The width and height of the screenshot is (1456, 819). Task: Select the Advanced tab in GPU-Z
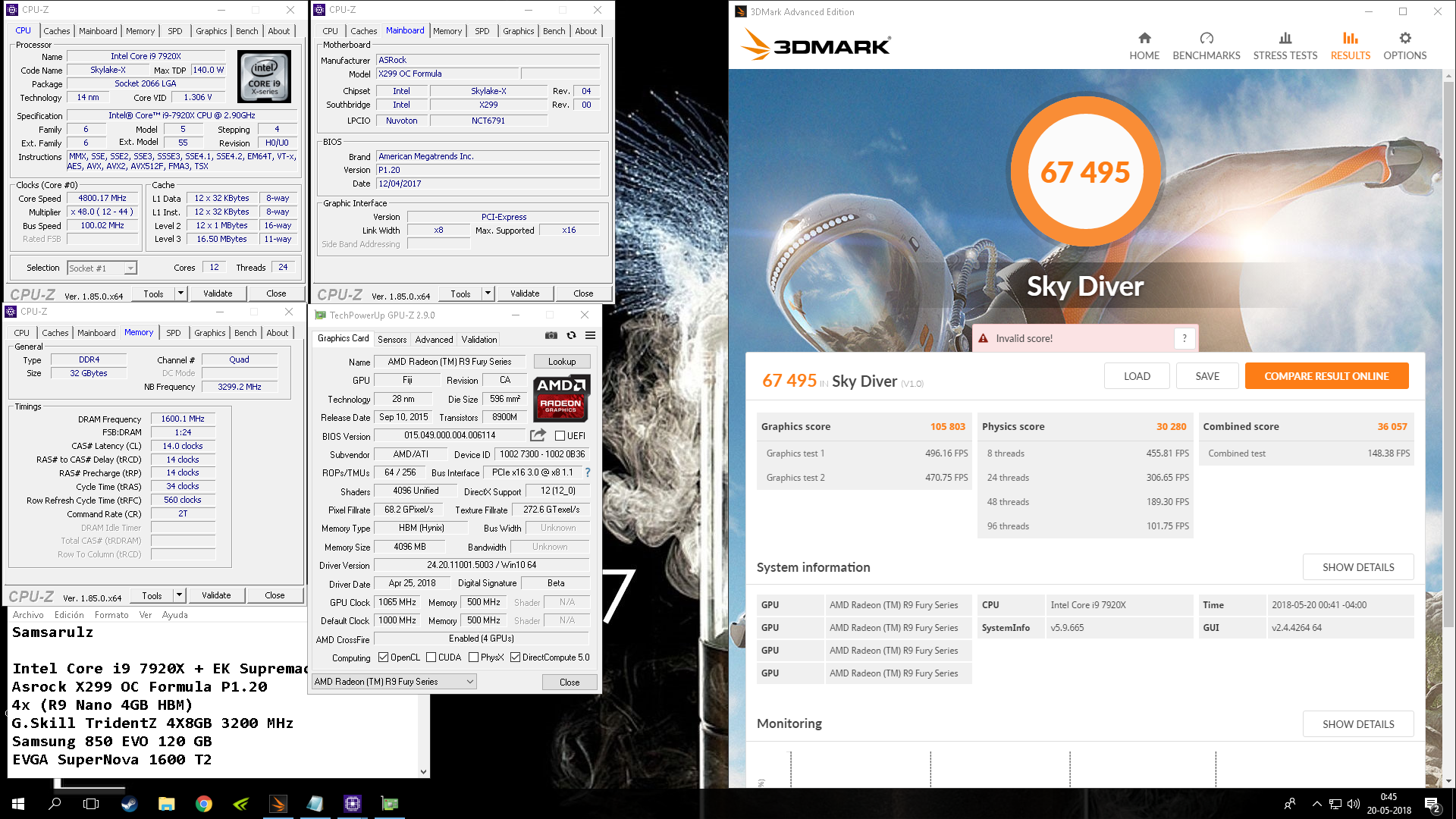434,339
